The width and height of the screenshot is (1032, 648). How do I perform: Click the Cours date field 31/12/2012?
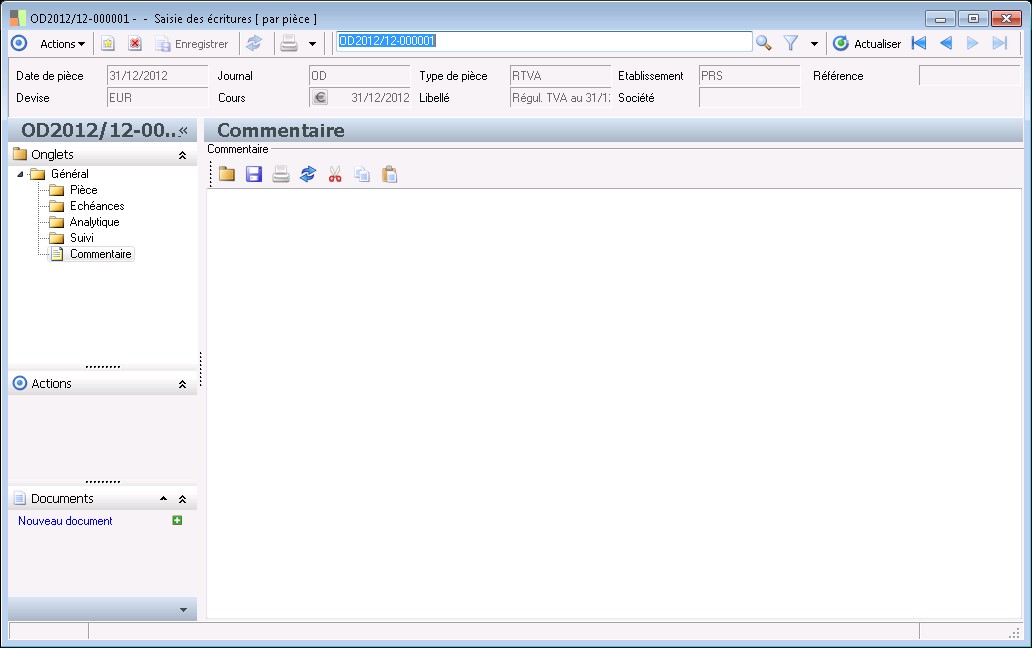pos(371,97)
